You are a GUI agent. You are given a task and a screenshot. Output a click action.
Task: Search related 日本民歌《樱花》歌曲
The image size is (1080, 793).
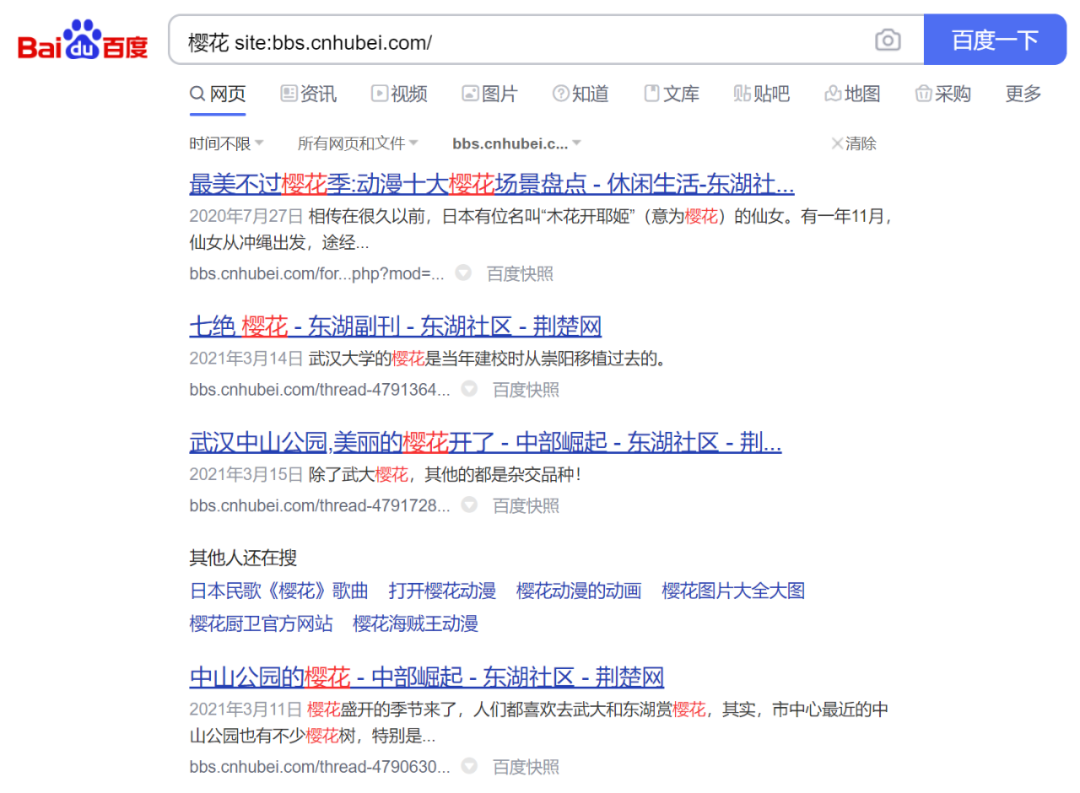click(279, 590)
